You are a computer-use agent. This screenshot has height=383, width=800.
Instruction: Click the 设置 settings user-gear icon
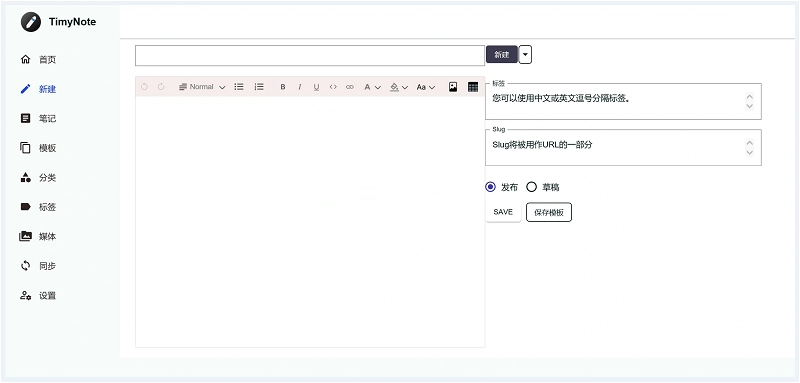click(26, 295)
